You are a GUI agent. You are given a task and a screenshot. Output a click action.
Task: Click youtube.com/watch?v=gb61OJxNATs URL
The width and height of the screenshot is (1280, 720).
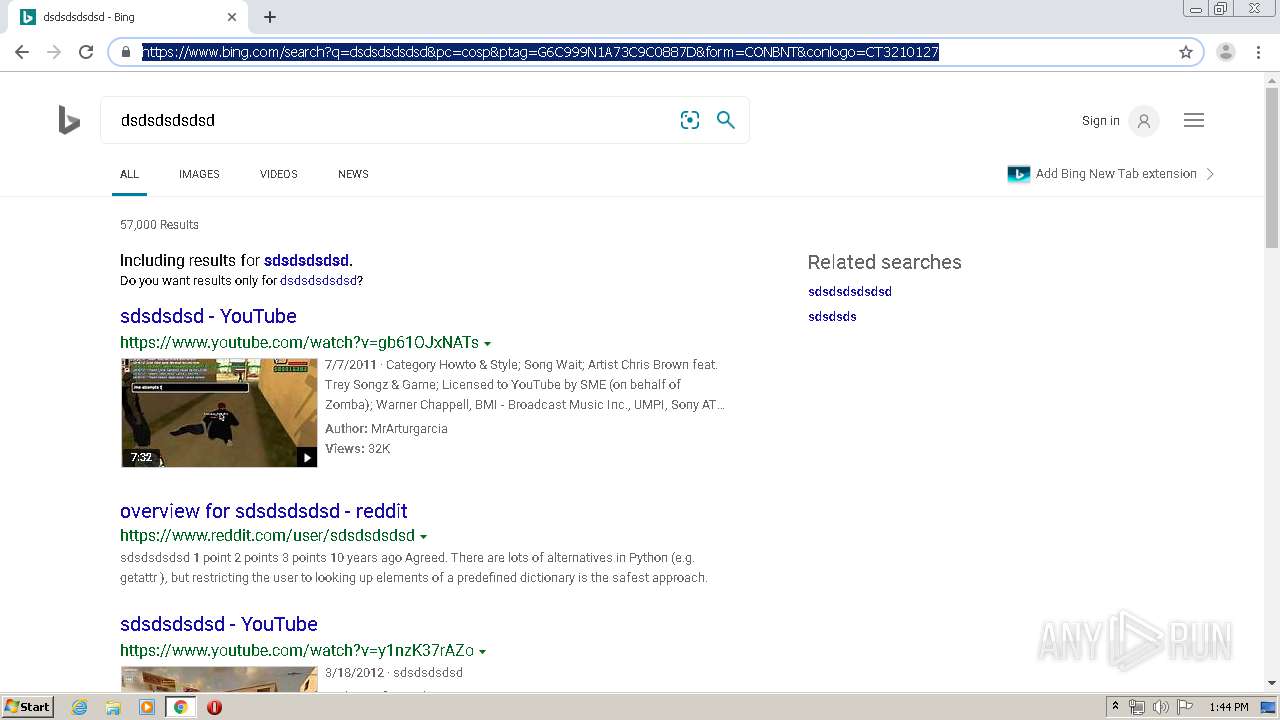click(x=299, y=343)
